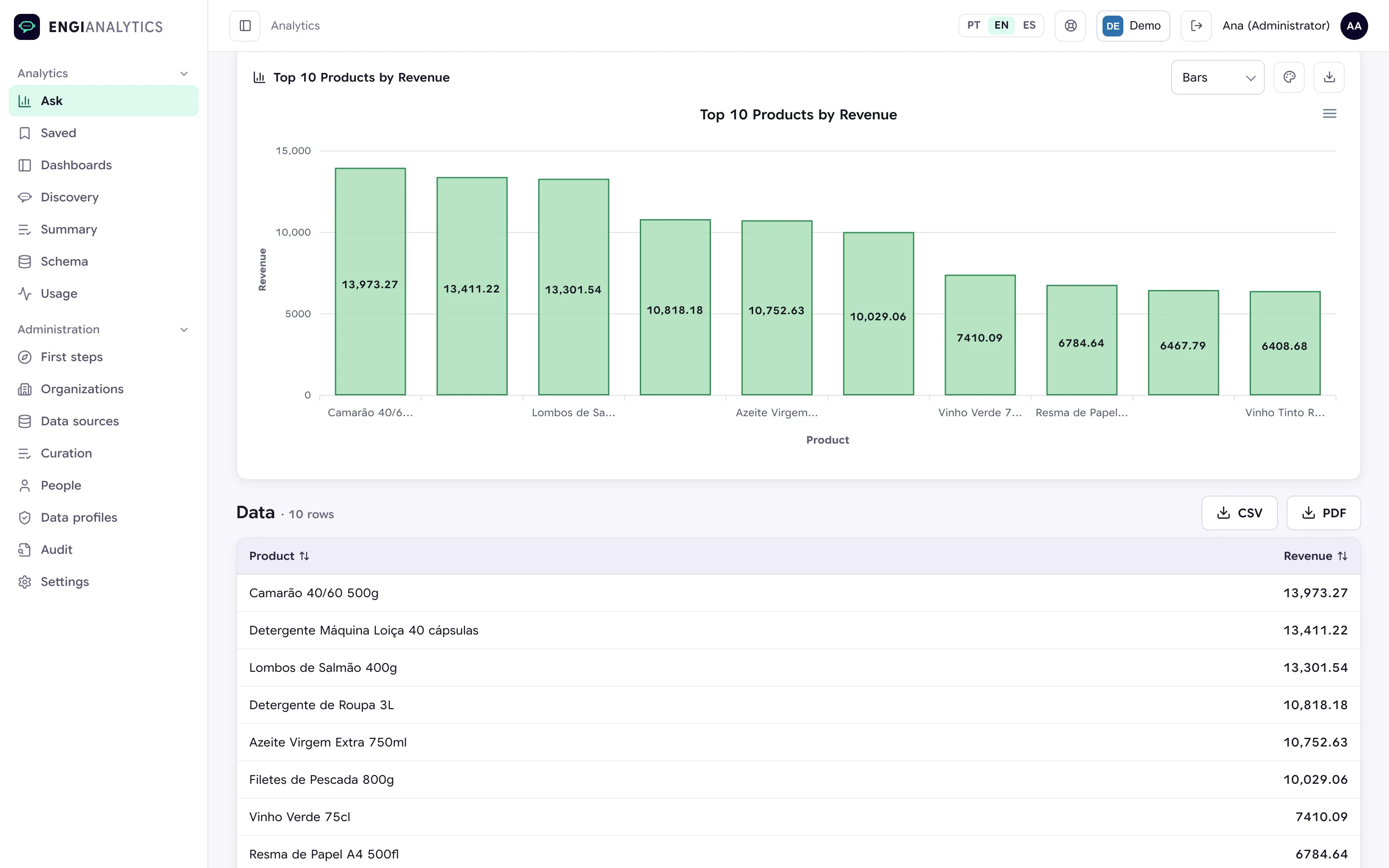Export data as PDF
Image resolution: width=1389 pixels, height=868 pixels.
click(x=1323, y=513)
